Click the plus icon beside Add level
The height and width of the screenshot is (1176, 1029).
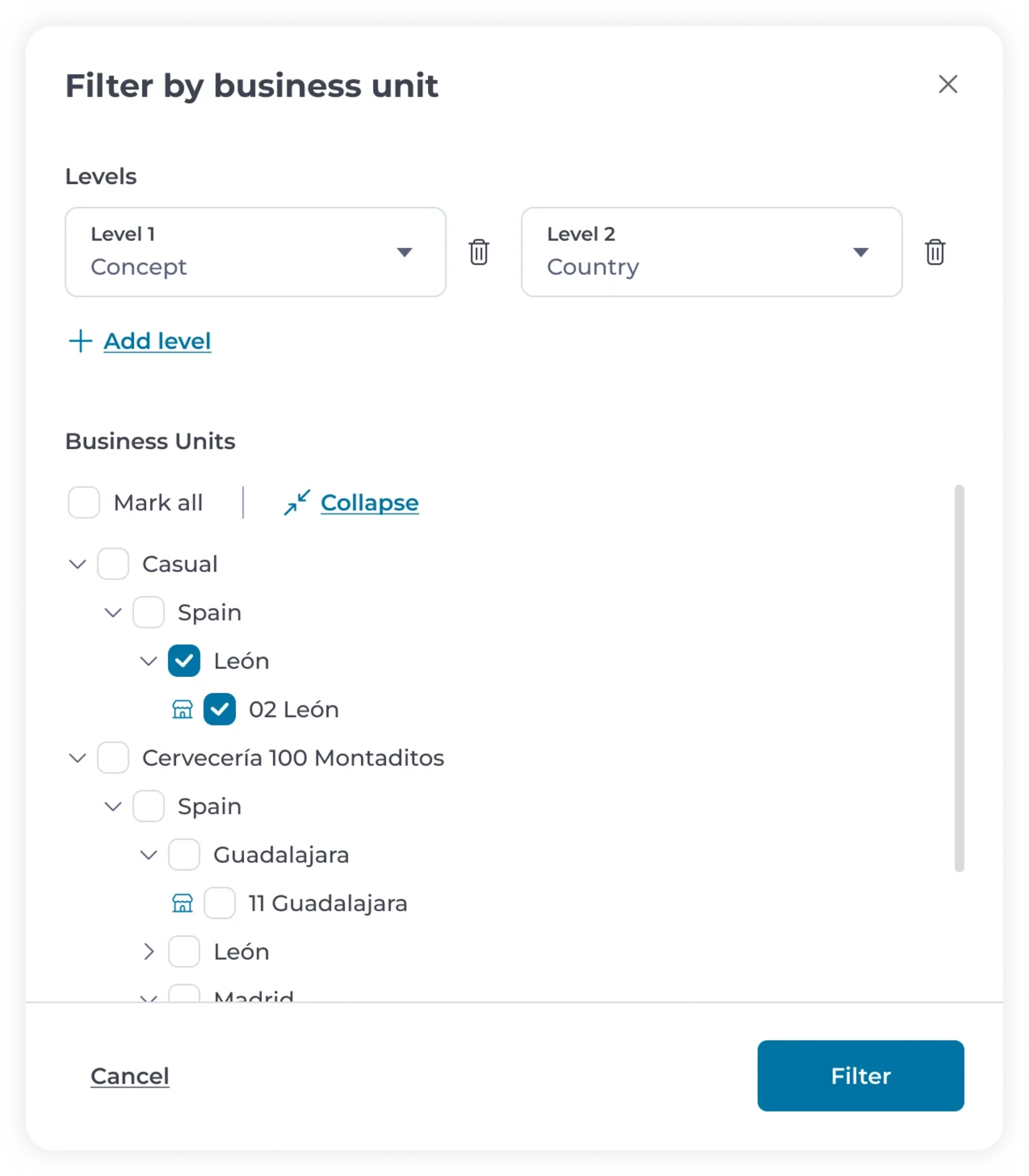point(80,341)
